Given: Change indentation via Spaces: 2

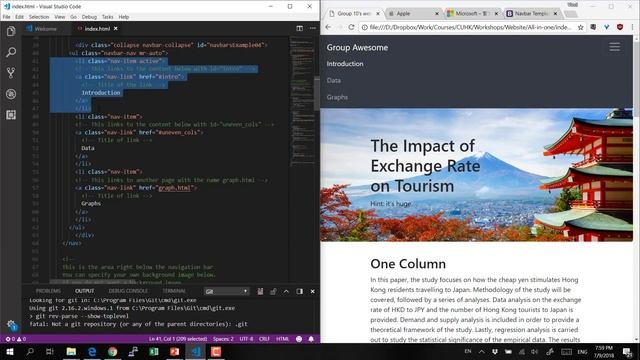Looking at the screenshot, I should [223, 339].
